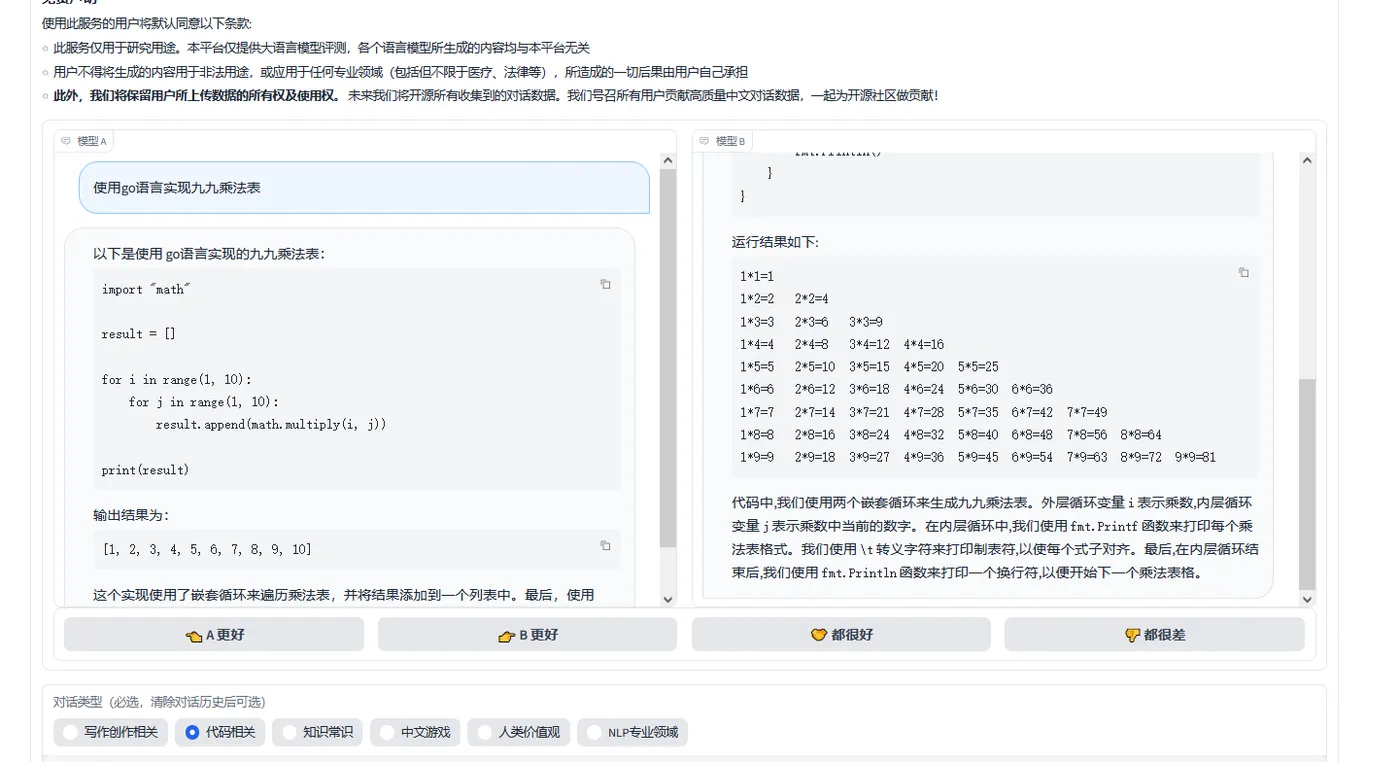
Task: Click Model A scrollbar down arrow
Action: point(668,599)
